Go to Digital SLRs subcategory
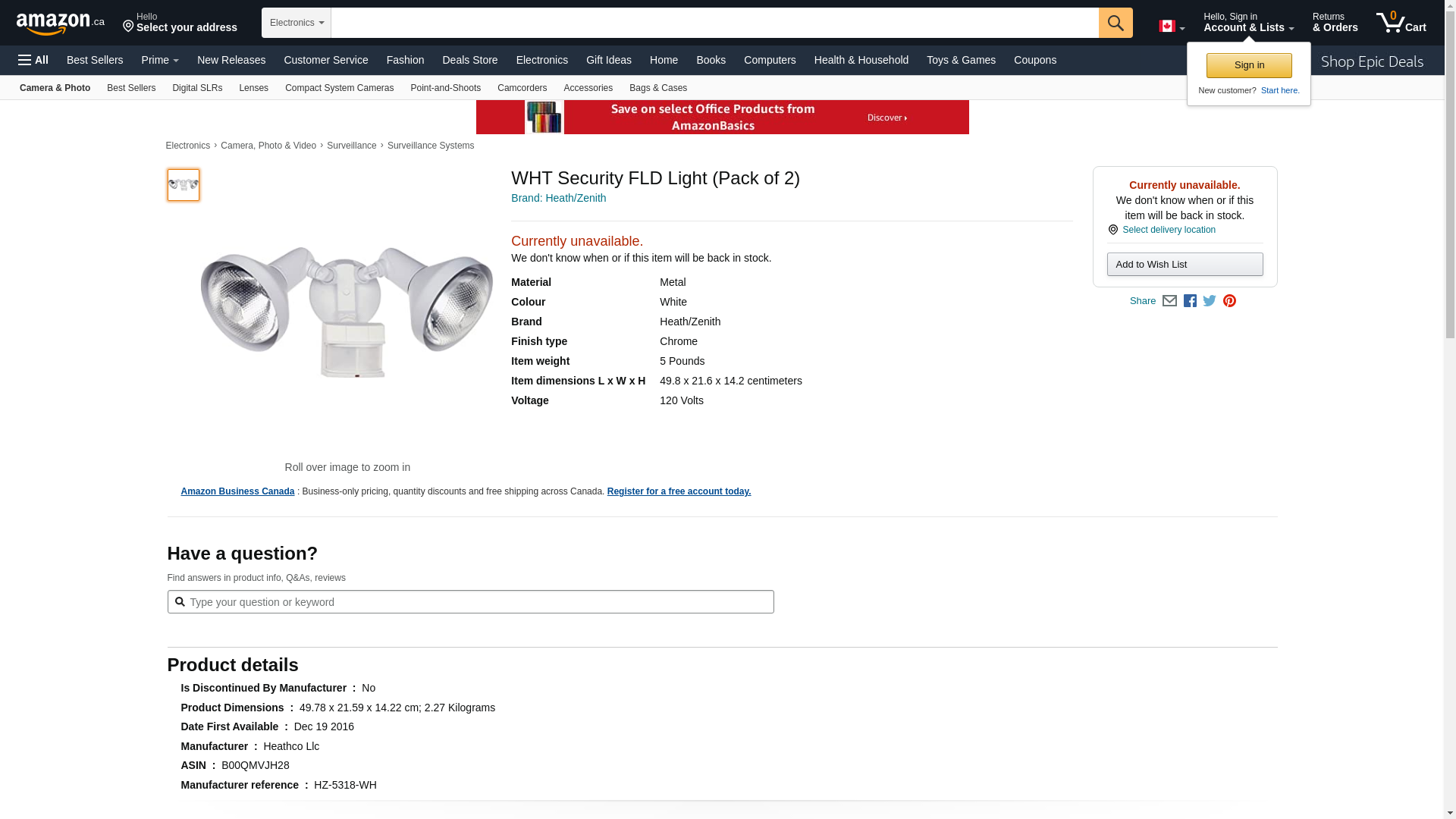The height and width of the screenshot is (819, 1456). click(x=197, y=88)
